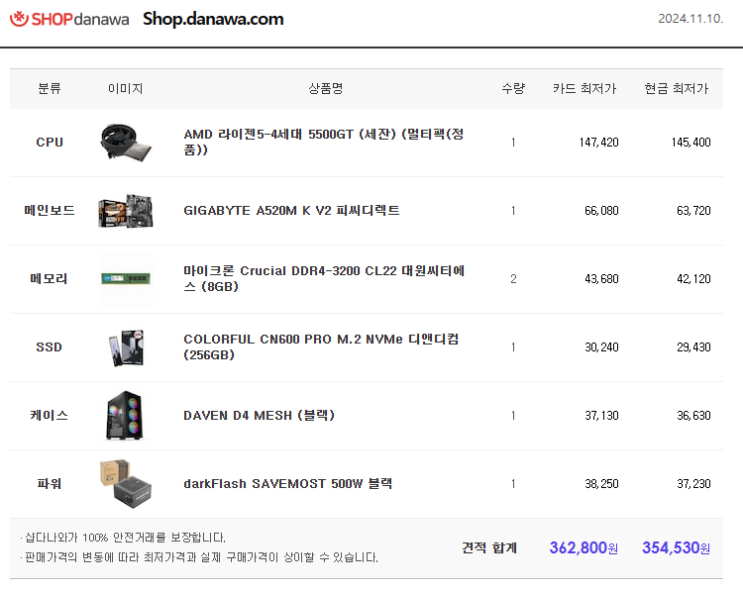Click the memory cash price 42,120
Screen dimensions: 743x591
pyautogui.click(x=694, y=279)
